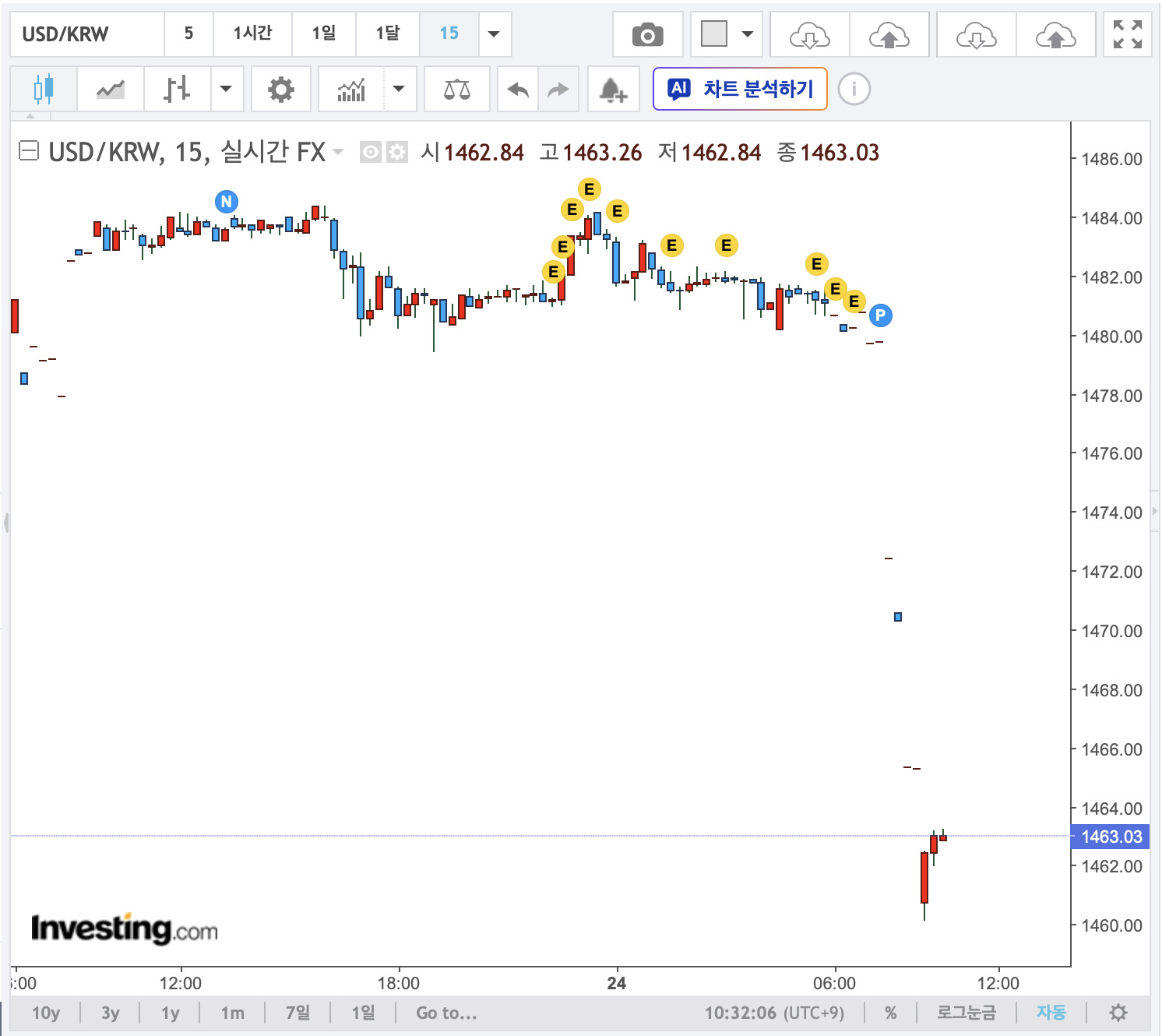Image resolution: width=1162 pixels, height=1036 pixels.
Task: Select the 1달 interval
Action: tap(387, 33)
